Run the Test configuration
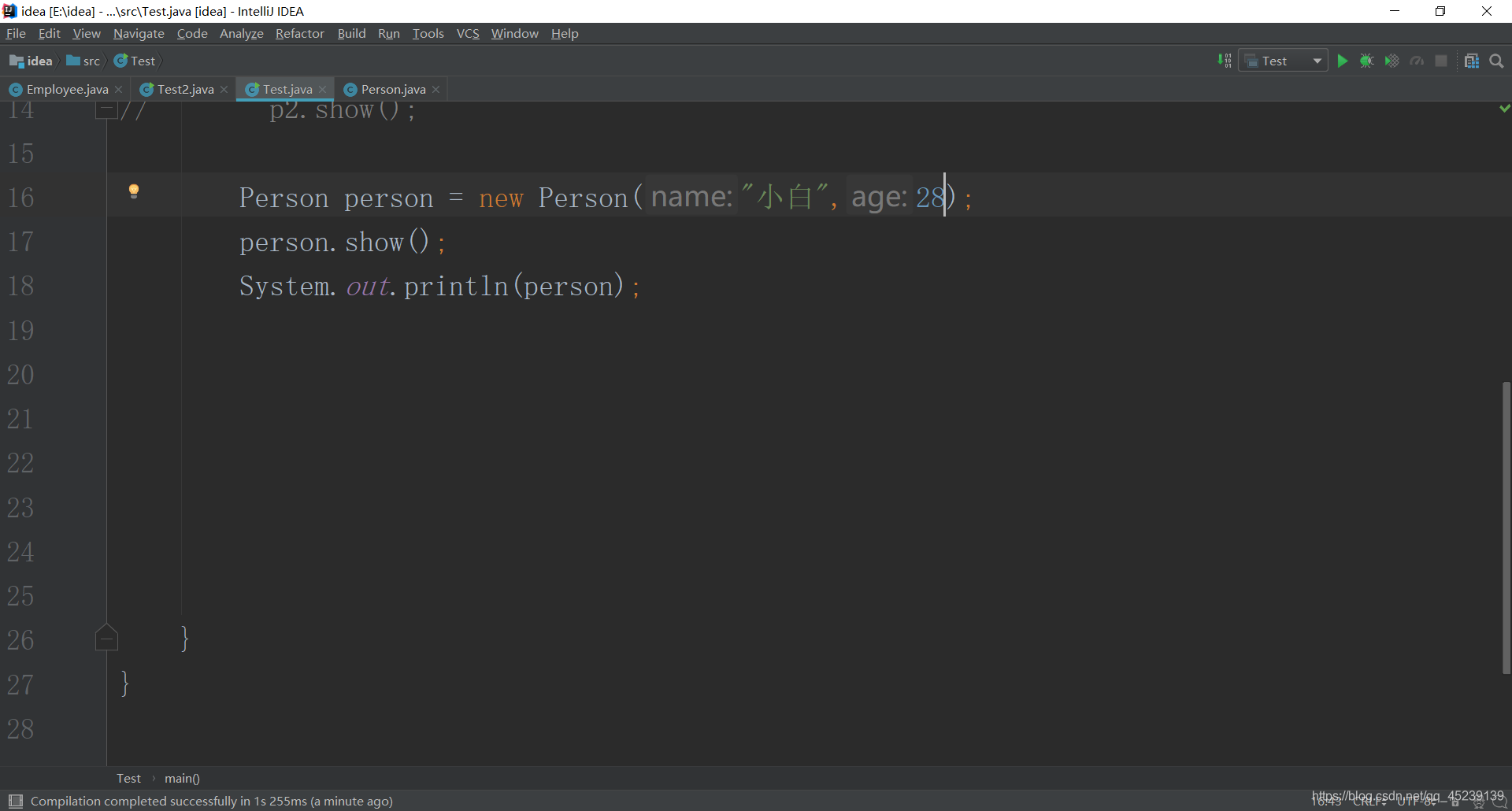Viewport: 1512px width, 811px height. pos(1343,61)
